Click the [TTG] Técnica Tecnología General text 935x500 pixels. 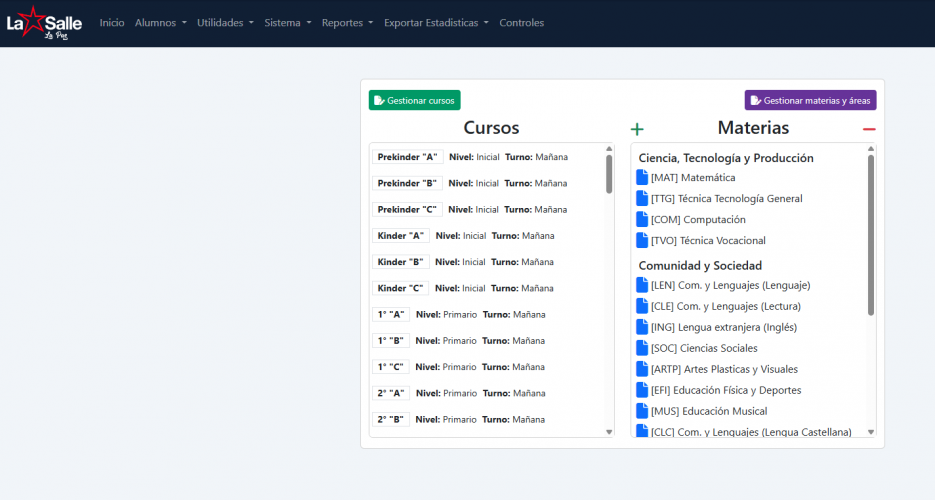pyautogui.click(x=726, y=198)
